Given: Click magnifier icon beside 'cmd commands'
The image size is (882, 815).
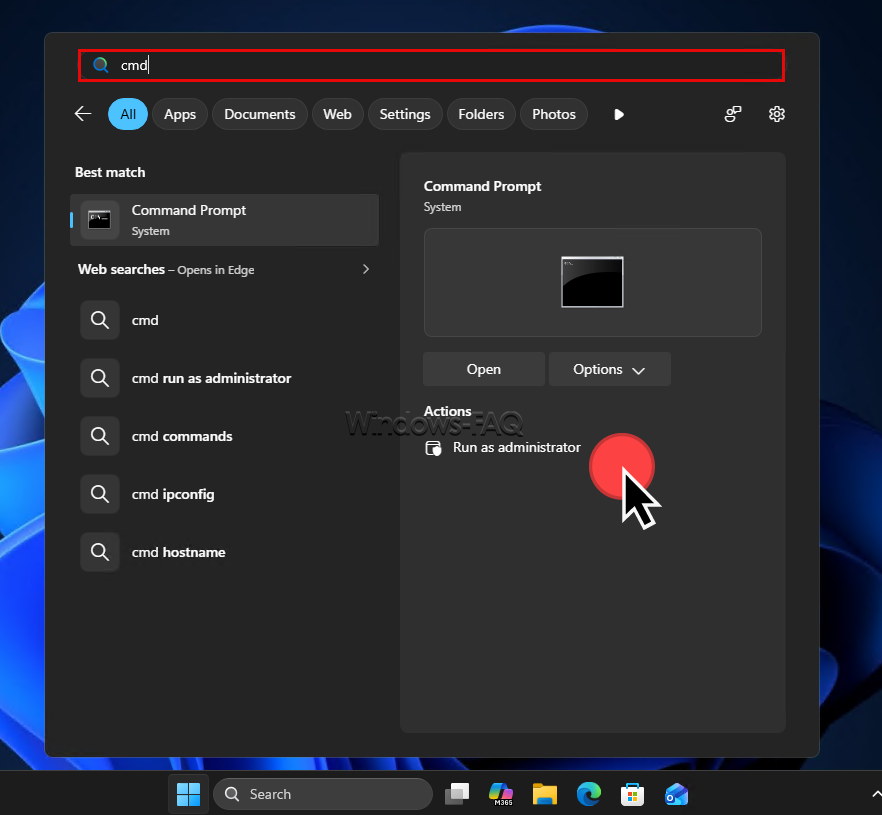Looking at the screenshot, I should point(100,436).
